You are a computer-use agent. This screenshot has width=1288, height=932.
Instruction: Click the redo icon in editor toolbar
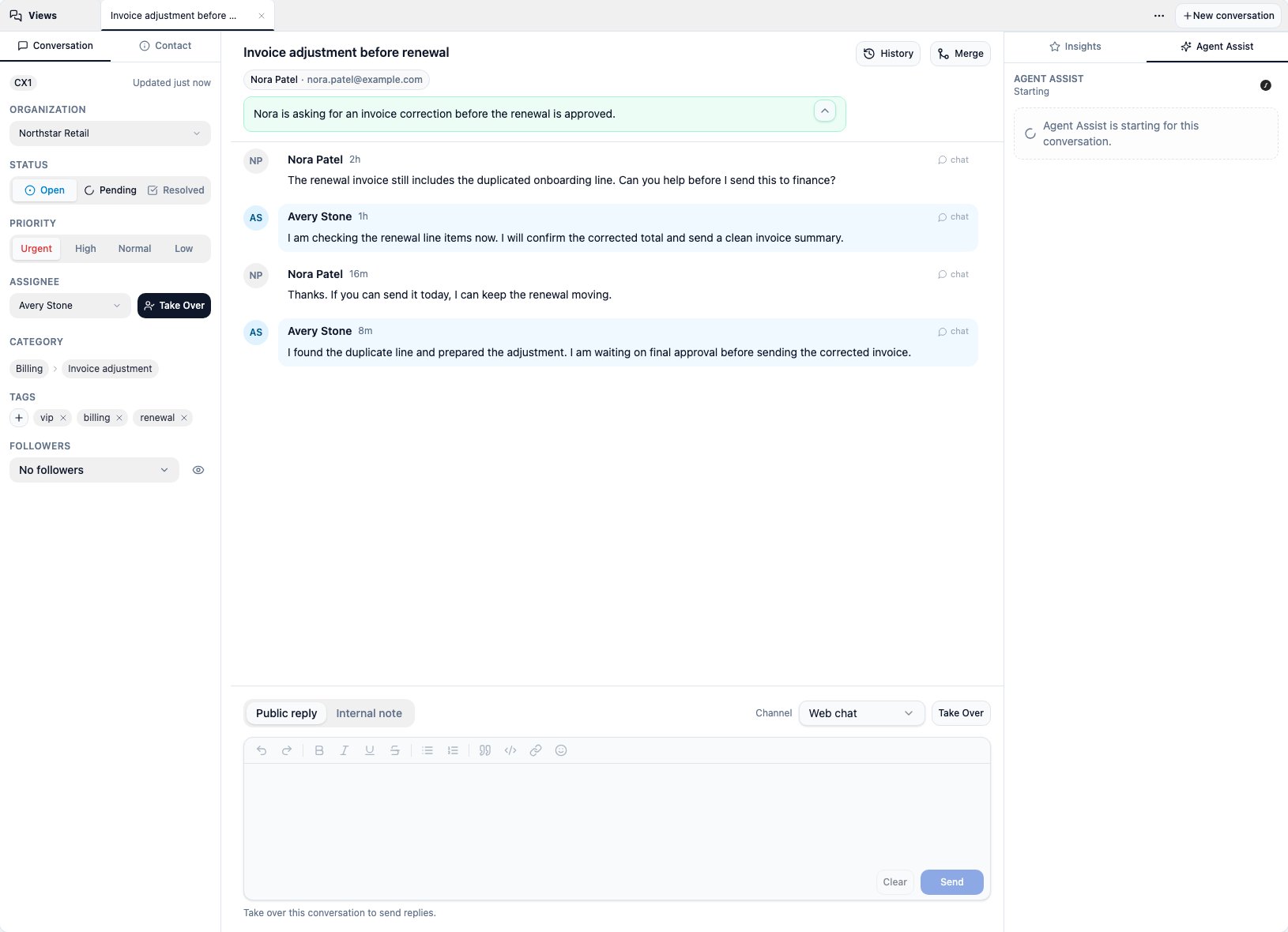pyautogui.click(x=287, y=750)
